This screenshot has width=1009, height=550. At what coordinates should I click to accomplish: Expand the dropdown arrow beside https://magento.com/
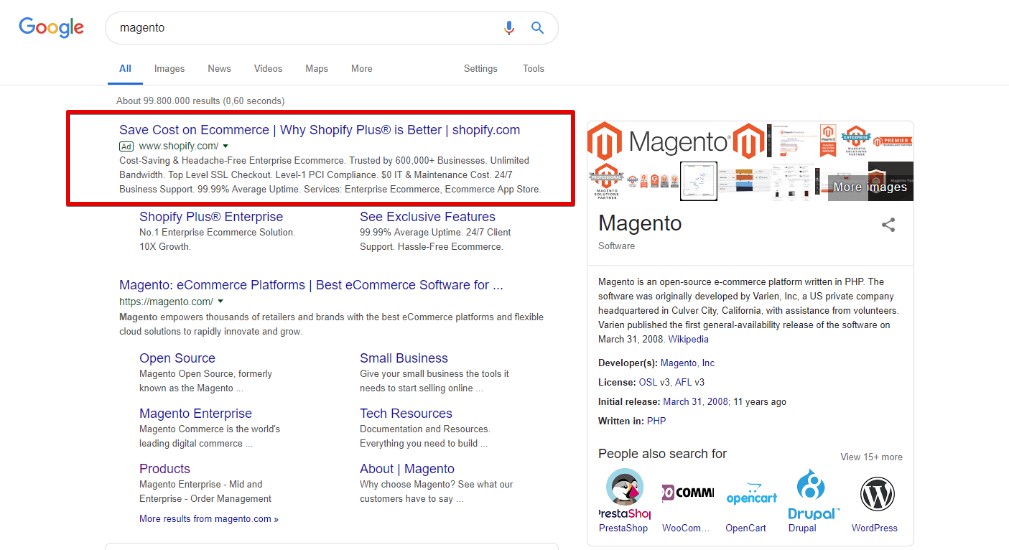click(220, 301)
